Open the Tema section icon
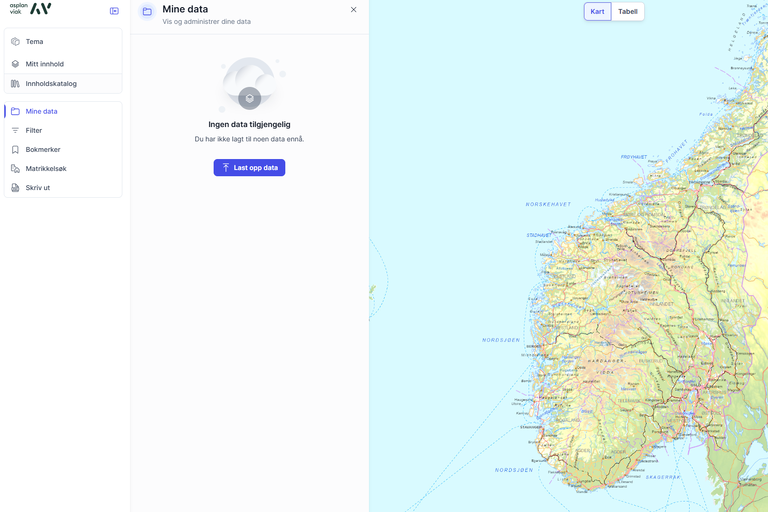 pyautogui.click(x=15, y=42)
